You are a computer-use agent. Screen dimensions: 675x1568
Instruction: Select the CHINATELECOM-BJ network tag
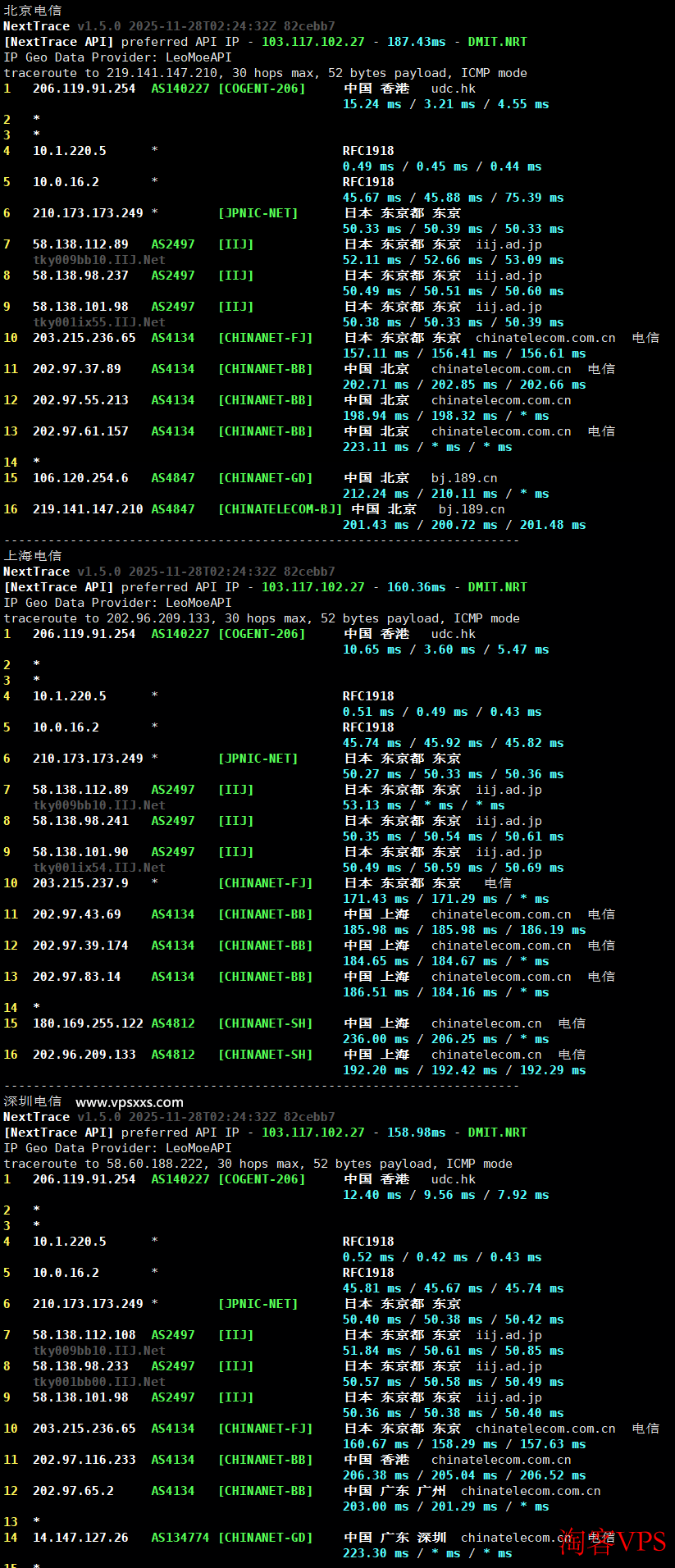pos(280,509)
